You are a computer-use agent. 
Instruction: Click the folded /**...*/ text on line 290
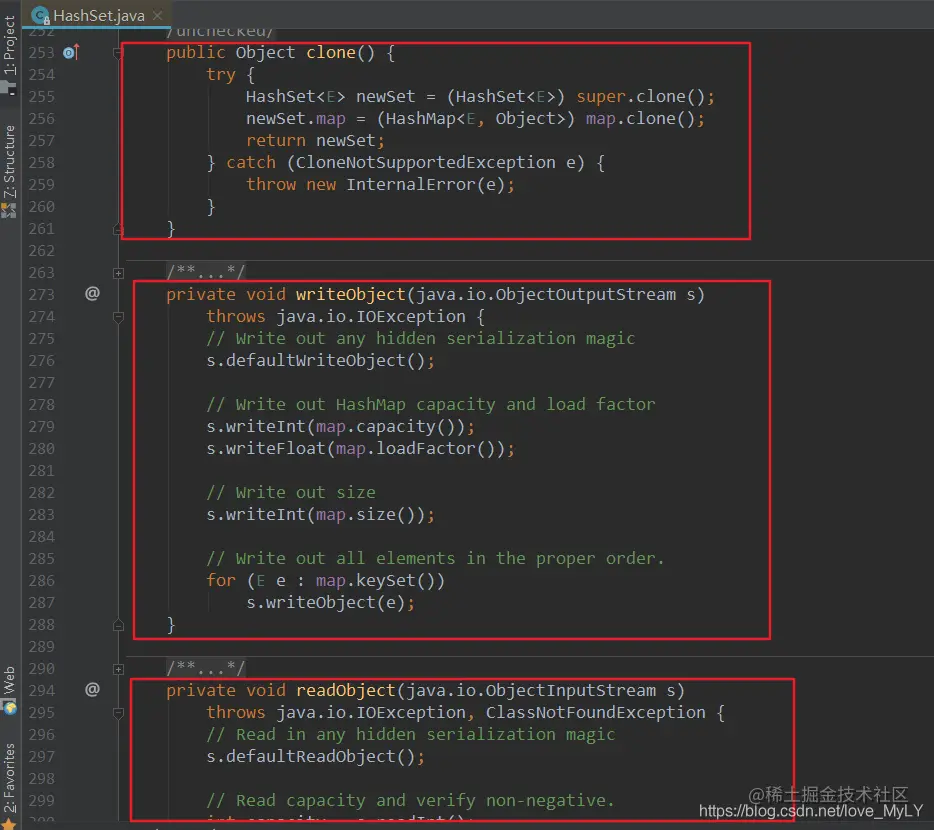point(206,669)
